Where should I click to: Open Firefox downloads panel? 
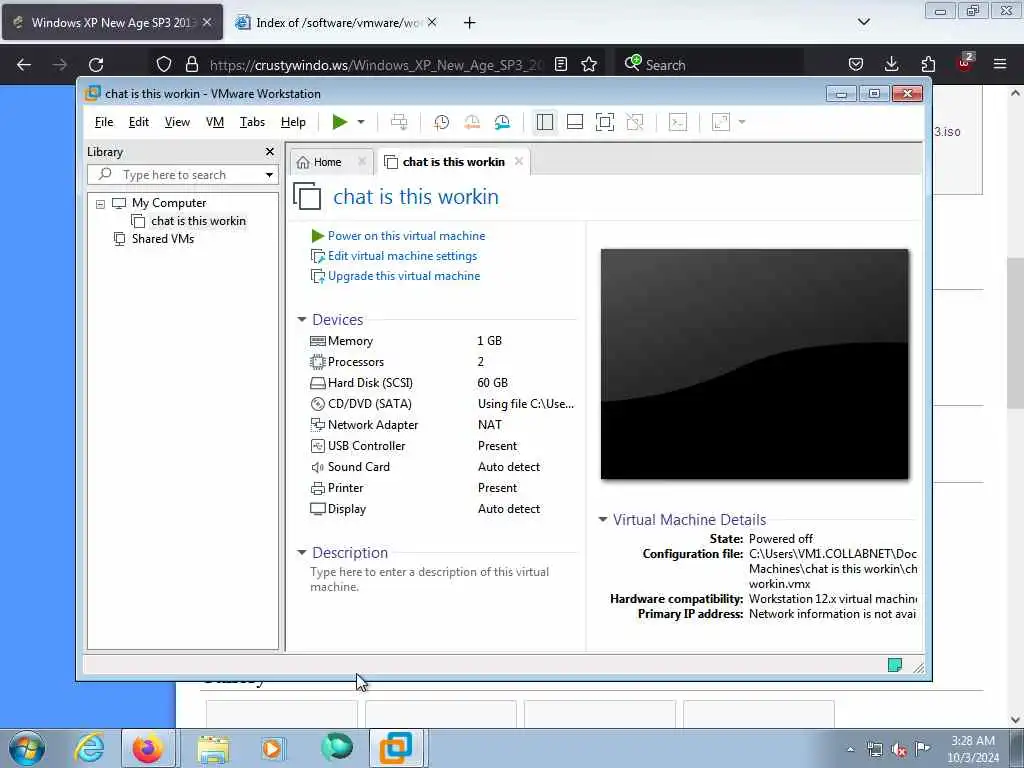pyautogui.click(x=891, y=64)
